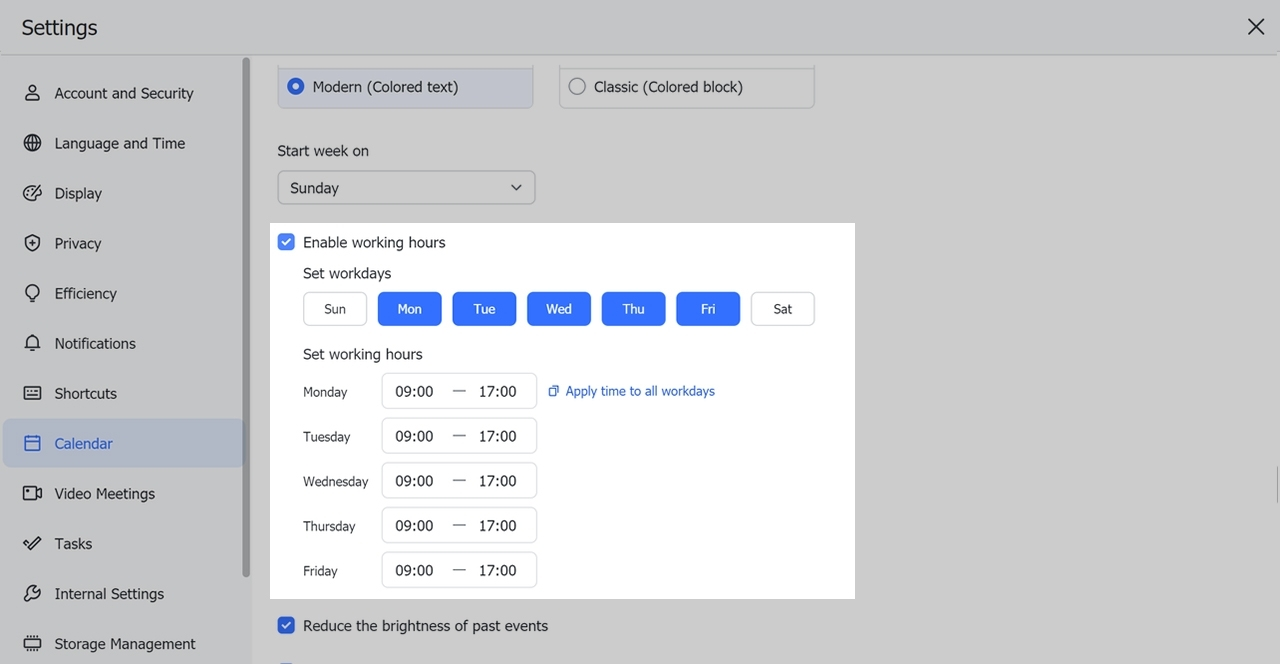
Task: Click the Display palette icon
Action: (x=32, y=193)
